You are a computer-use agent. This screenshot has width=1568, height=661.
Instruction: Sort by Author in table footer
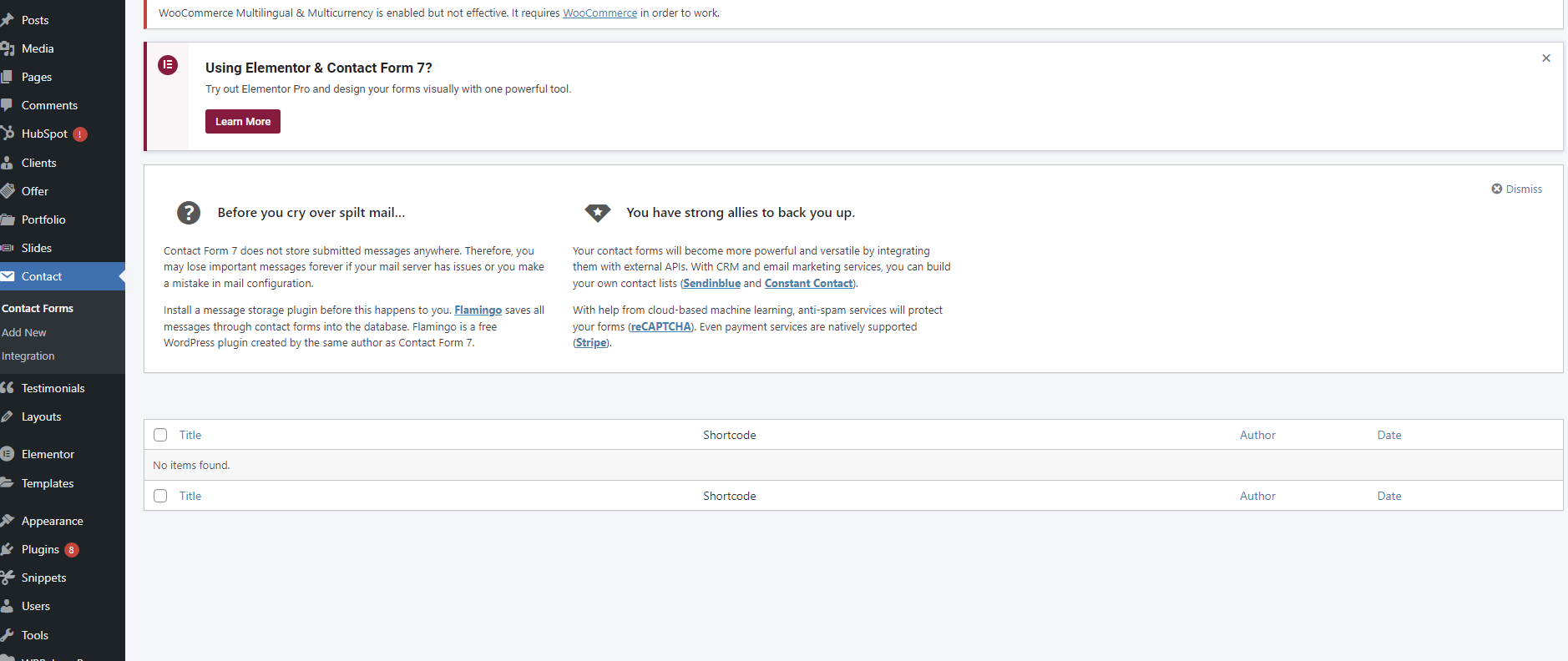1257,496
